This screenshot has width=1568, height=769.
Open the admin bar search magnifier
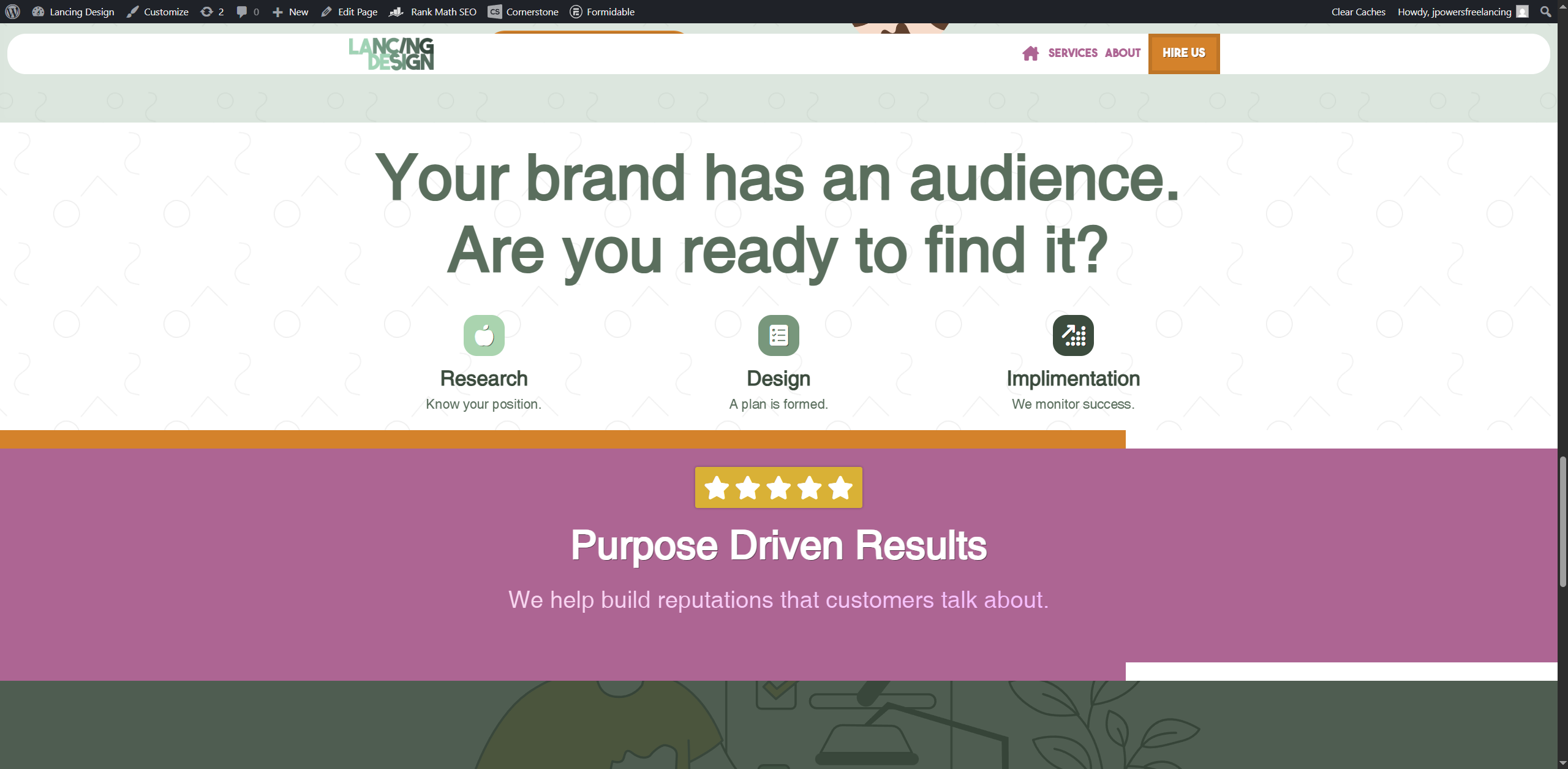(1546, 12)
